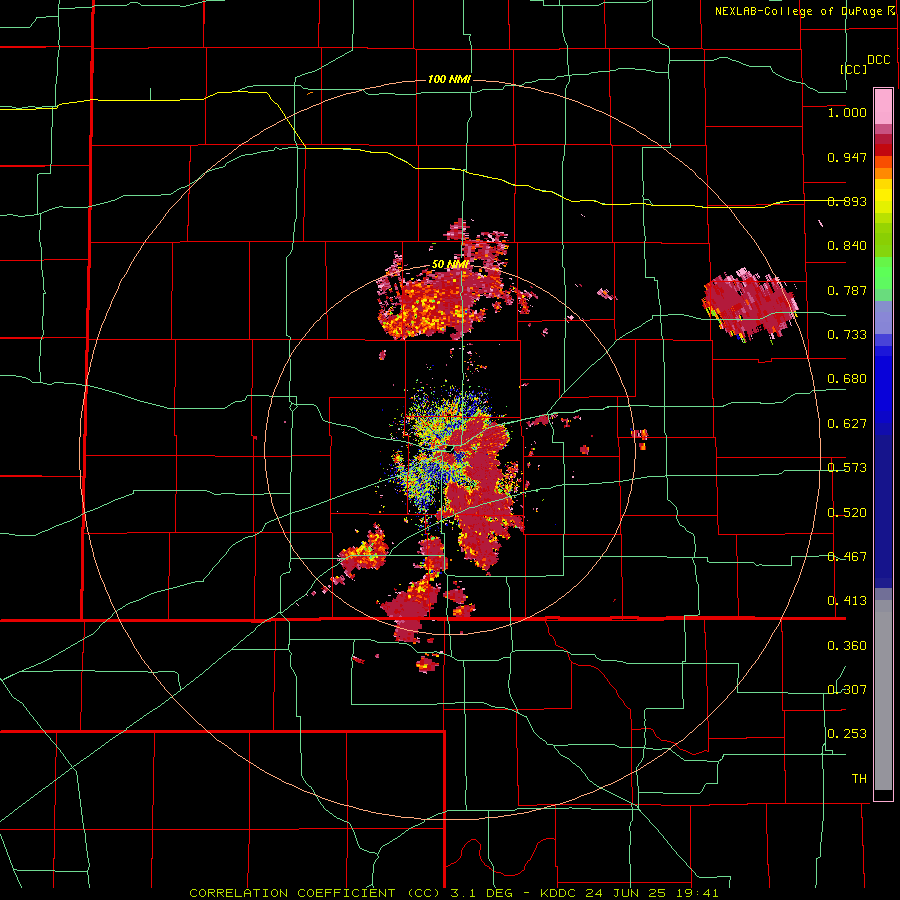
Task: Pick the light pink color bar segment
Action: tap(883, 107)
